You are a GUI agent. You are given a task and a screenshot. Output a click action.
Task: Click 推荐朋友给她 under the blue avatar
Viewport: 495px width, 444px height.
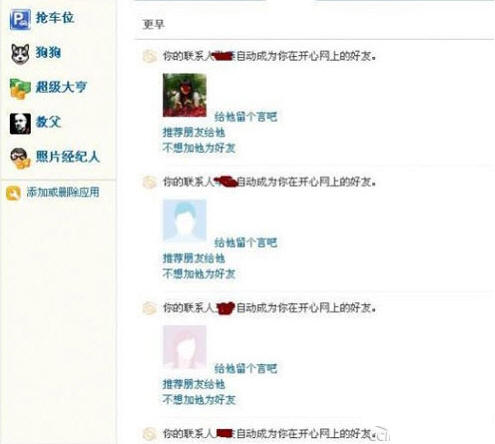(194, 258)
